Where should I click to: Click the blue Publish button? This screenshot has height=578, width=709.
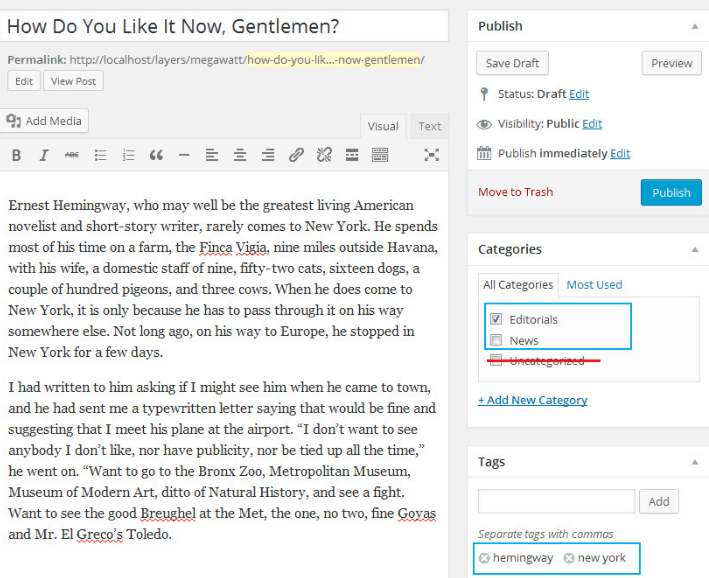[x=671, y=192]
